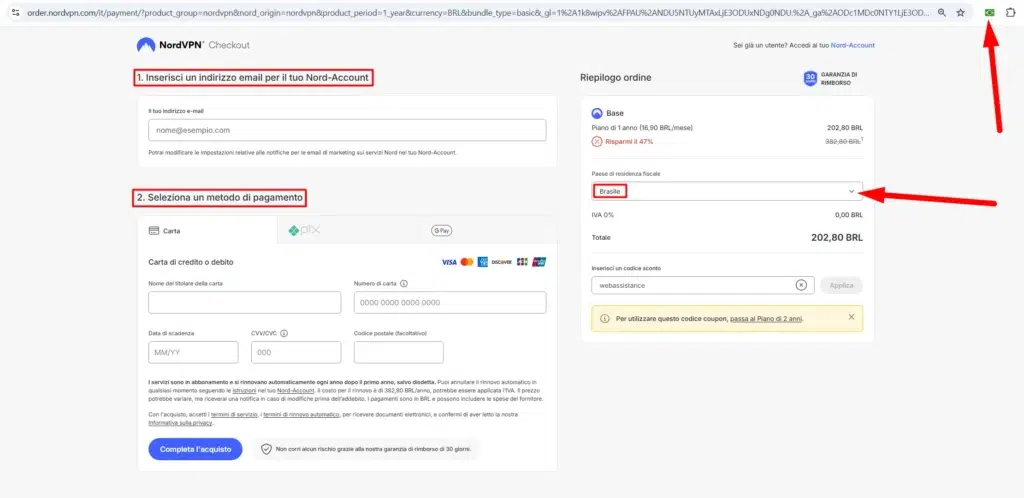The image size is (1024, 498).
Task: Click the Completa l'acquisto button
Action: [195, 449]
